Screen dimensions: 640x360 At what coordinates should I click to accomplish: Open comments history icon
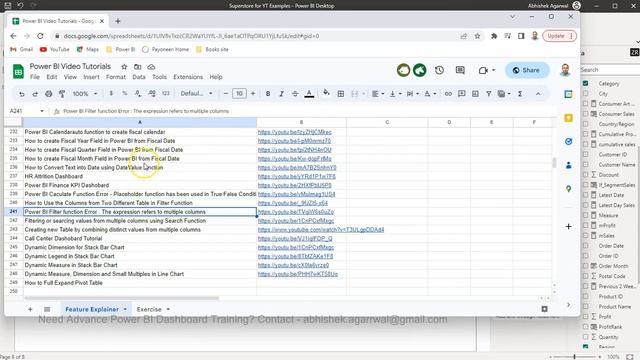460,70
